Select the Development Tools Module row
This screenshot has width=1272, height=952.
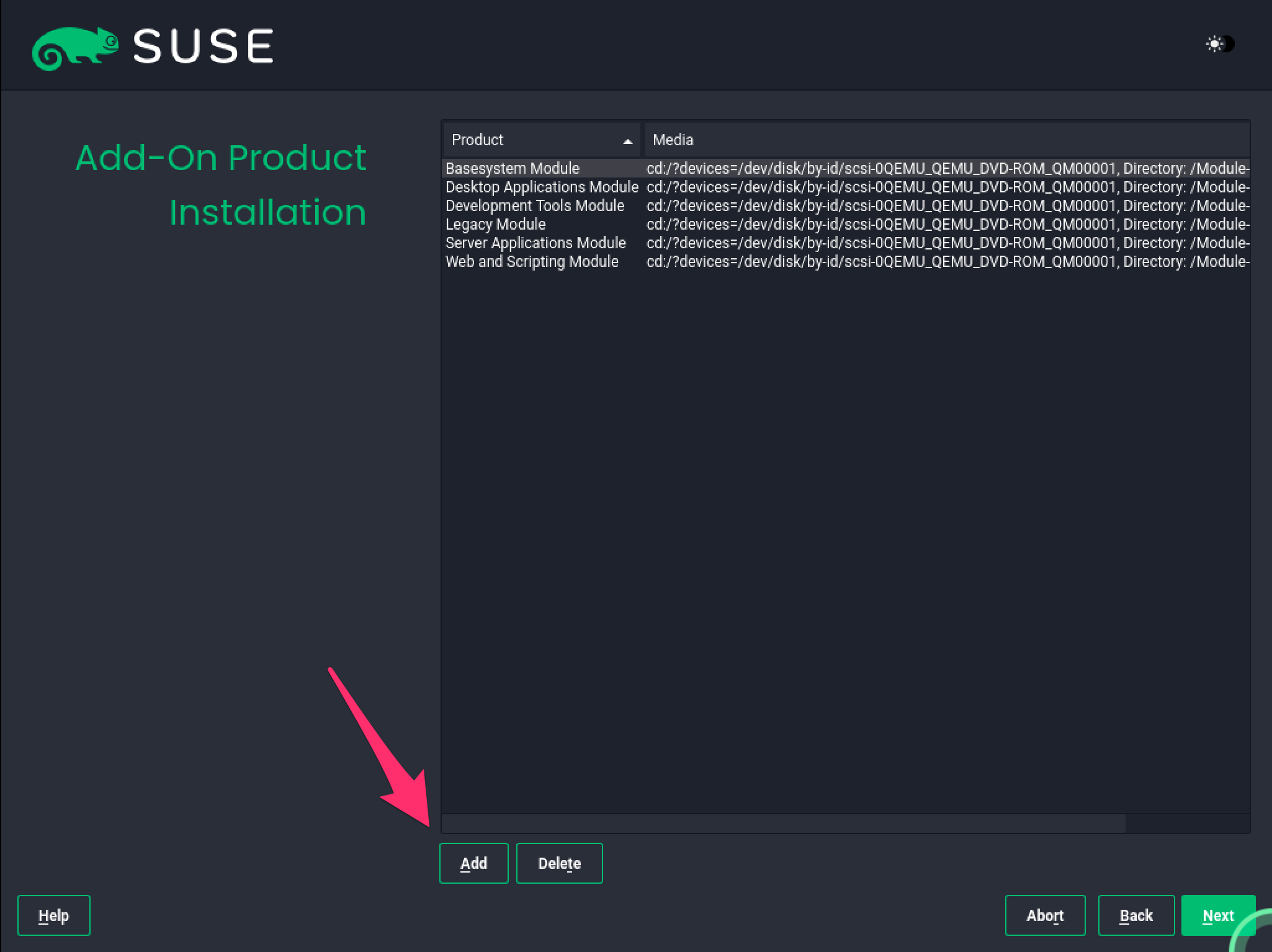click(846, 205)
